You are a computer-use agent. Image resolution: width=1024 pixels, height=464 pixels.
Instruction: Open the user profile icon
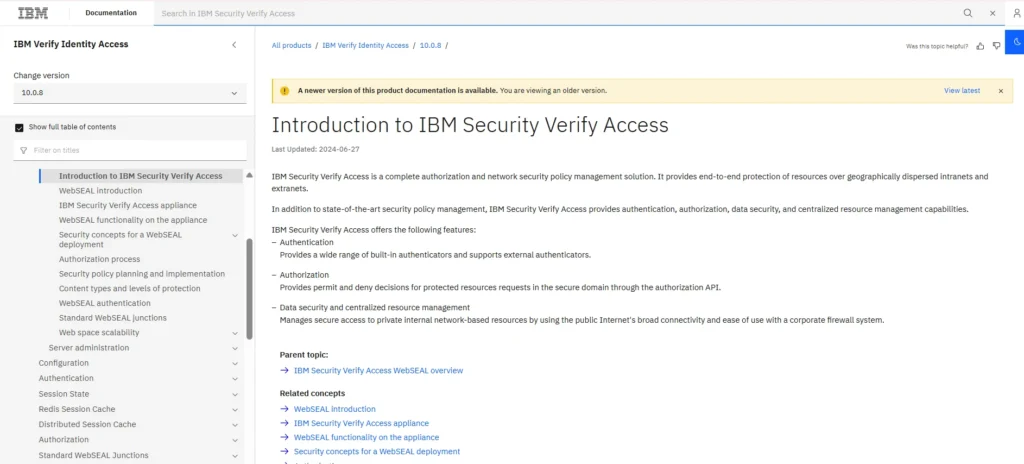1017,13
